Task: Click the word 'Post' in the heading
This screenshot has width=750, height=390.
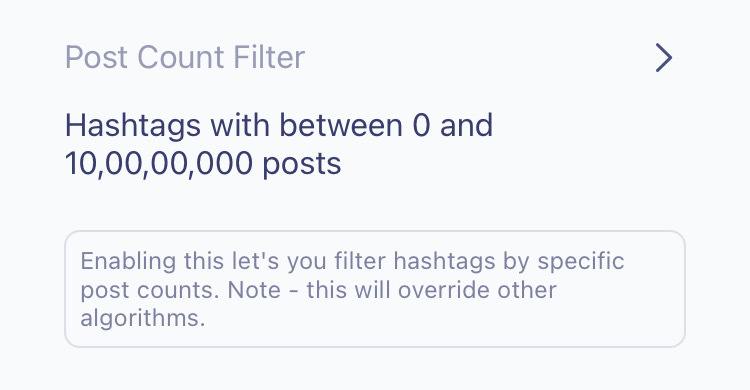Action: (x=97, y=57)
